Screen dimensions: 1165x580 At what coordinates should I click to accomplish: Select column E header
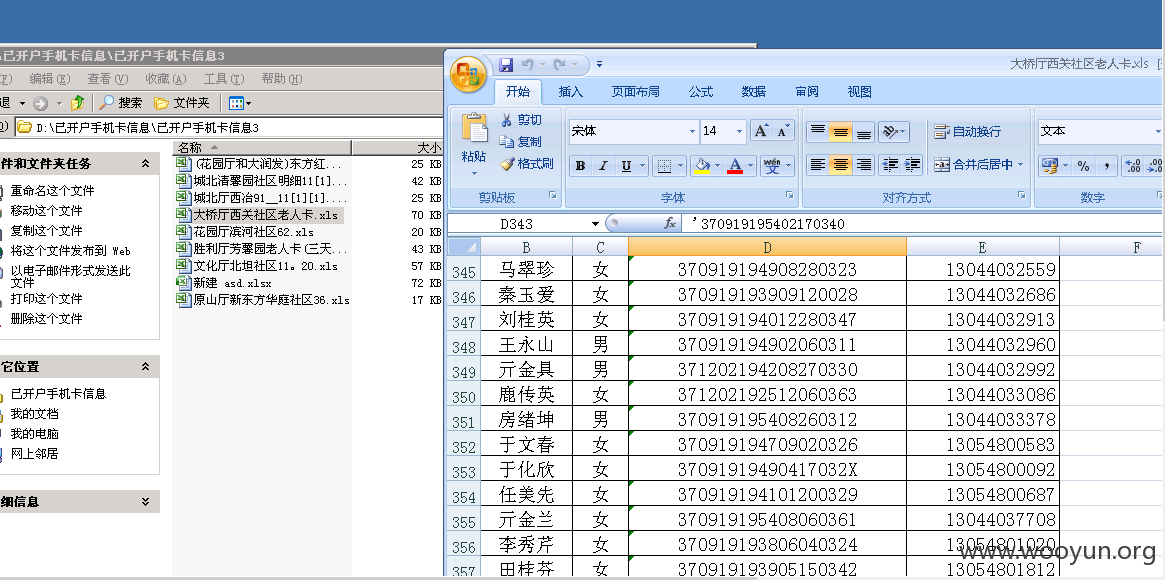click(x=982, y=247)
